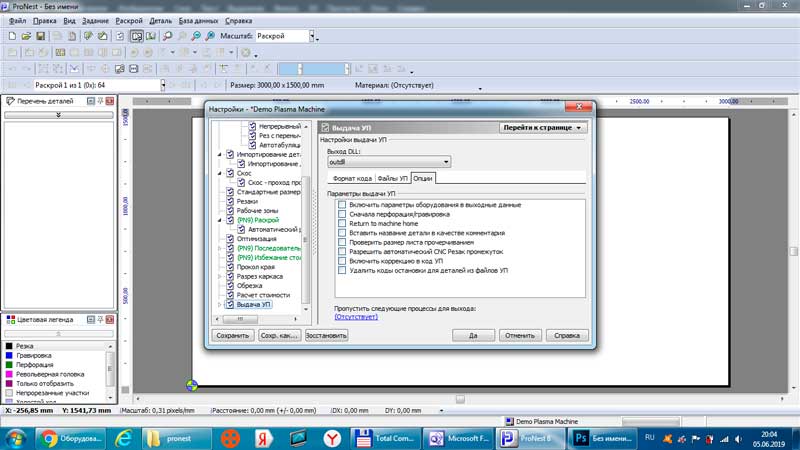
Task: Open the Chrome taskbar item
Action: click(71, 438)
